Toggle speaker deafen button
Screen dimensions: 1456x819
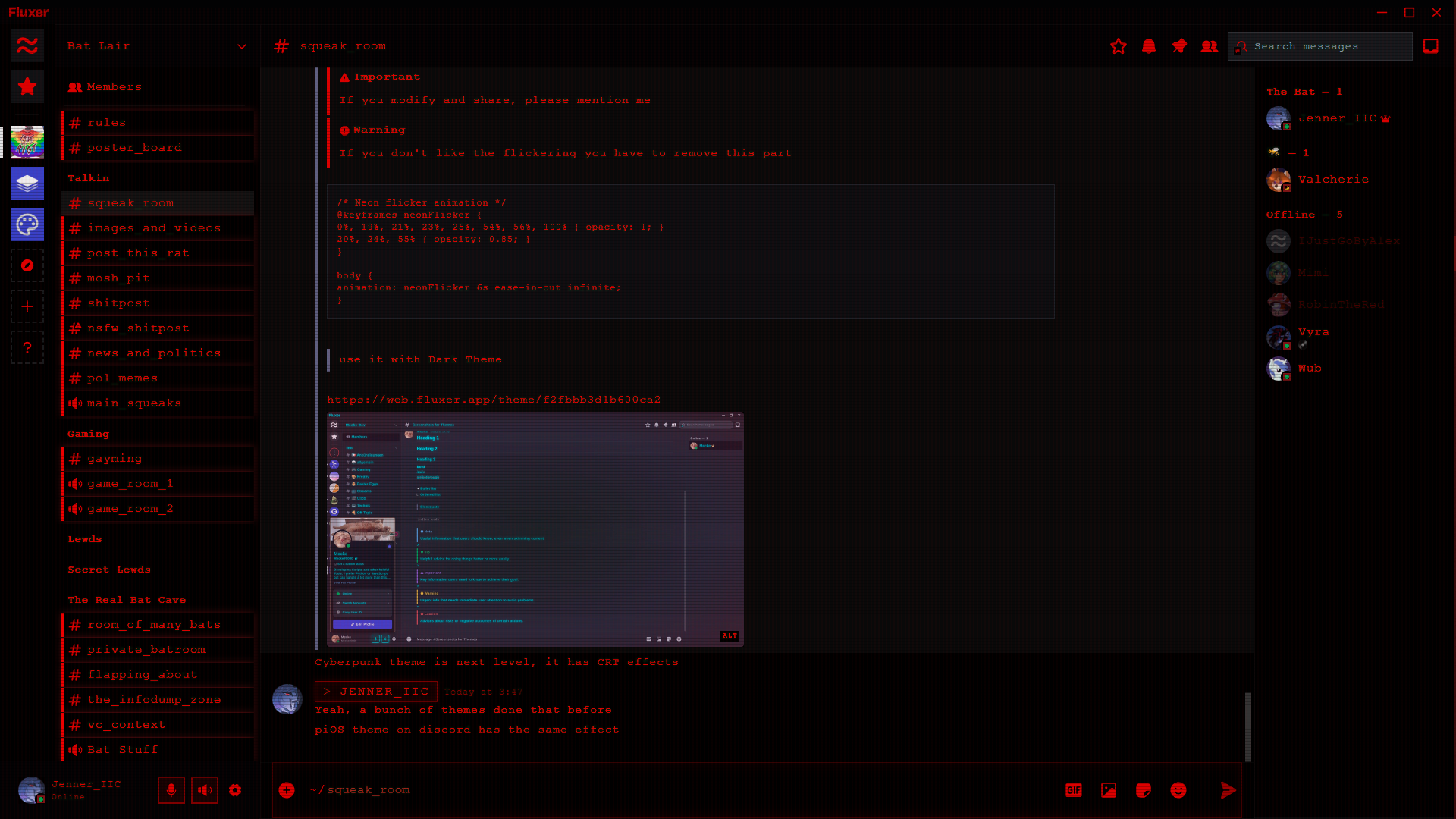click(x=205, y=790)
